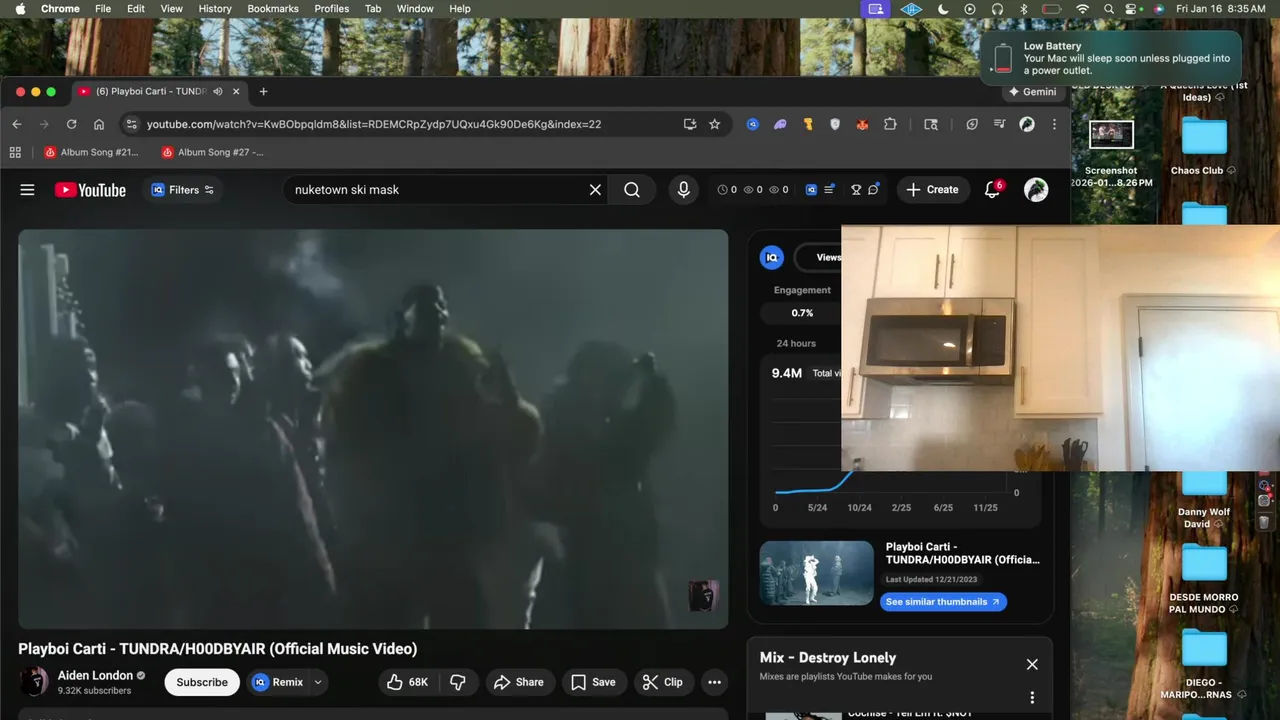Open the TUNDRA/H00DBYAIR thumbnail in vidIQ panel
Screen dimensions: 1280x720
(817, 573)
